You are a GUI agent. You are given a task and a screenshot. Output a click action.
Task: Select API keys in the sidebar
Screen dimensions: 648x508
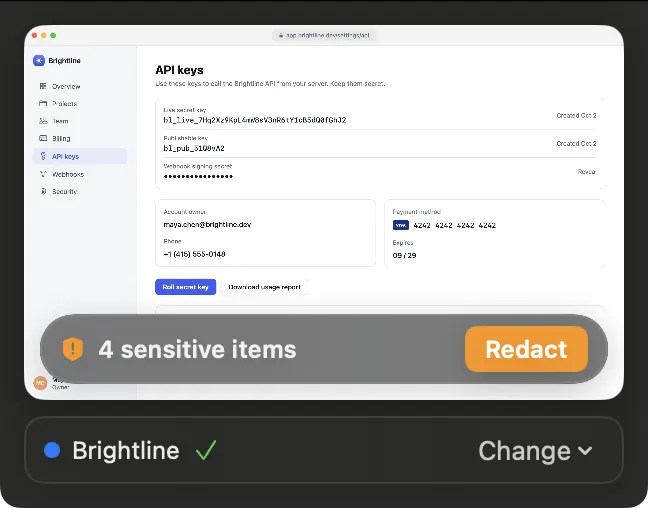(80, 156)
